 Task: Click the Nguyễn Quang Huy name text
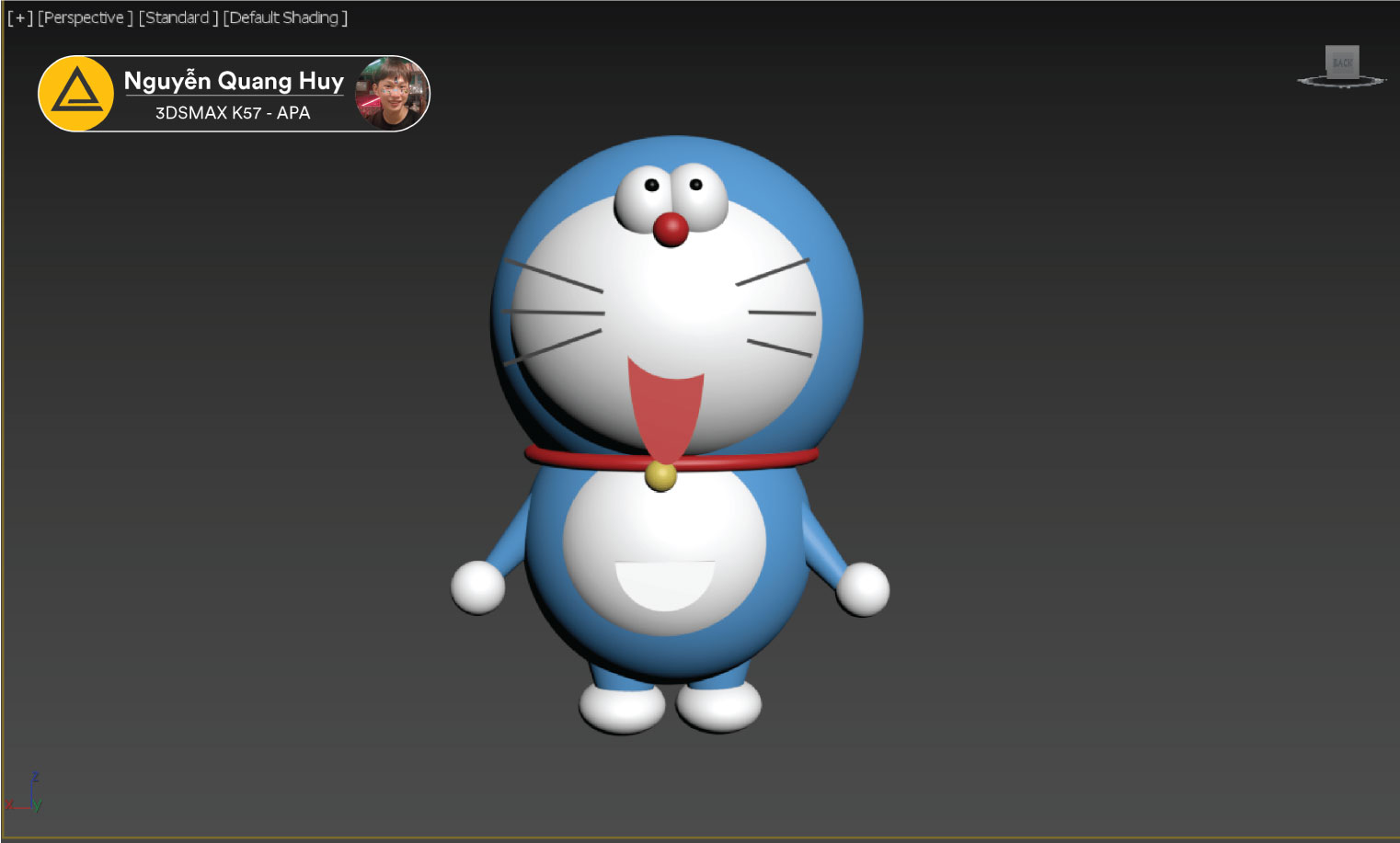coord(234,81)
